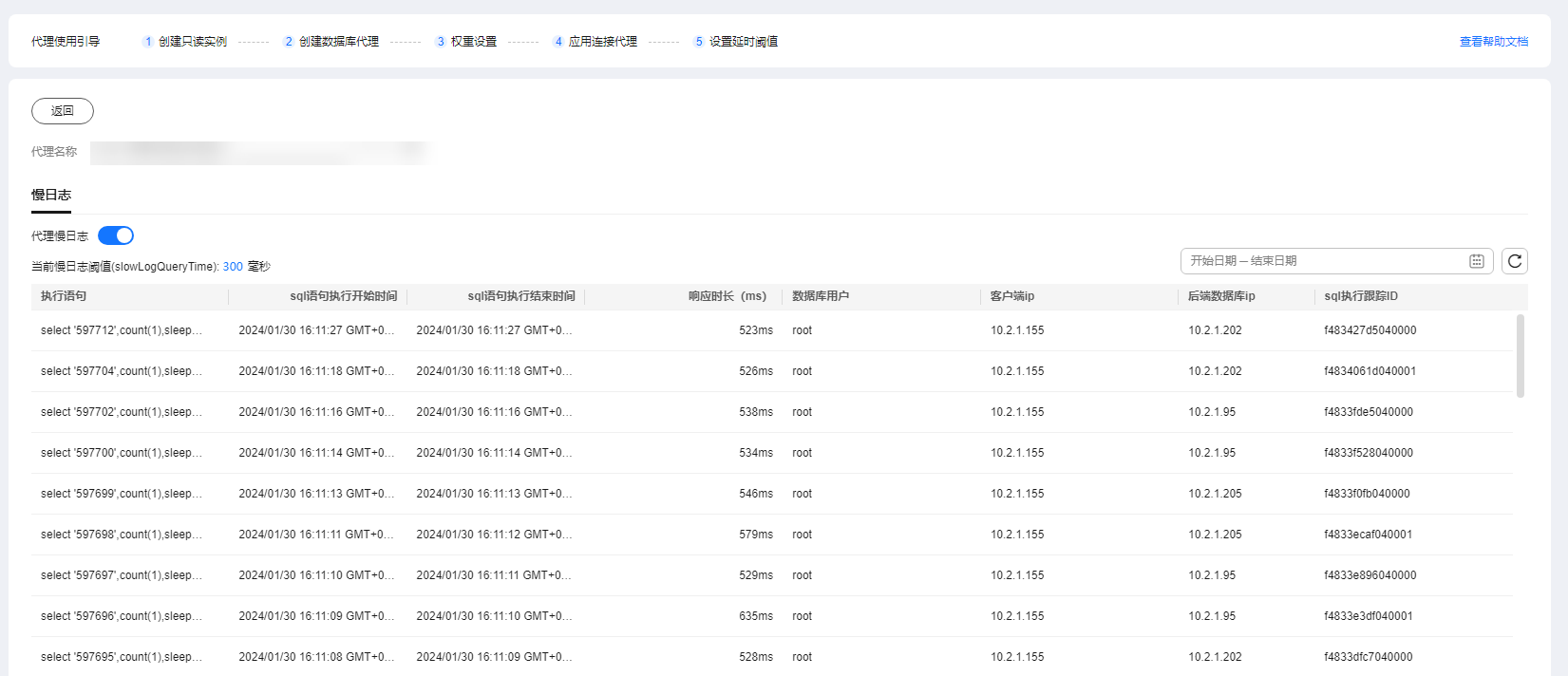Click step 4 应用连接代理 number icon
Viewport: 1568px width, 676px height.
pos(558,42)
